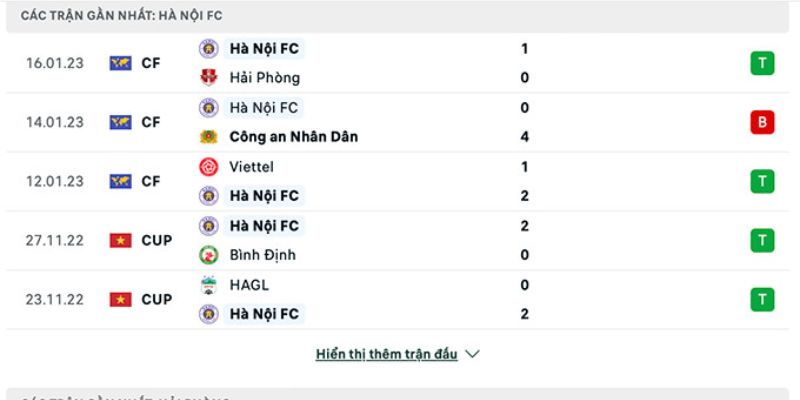Click CF competition flag for 16.01.23 match
Screen dimensions: 800x400
coord(120,63)
